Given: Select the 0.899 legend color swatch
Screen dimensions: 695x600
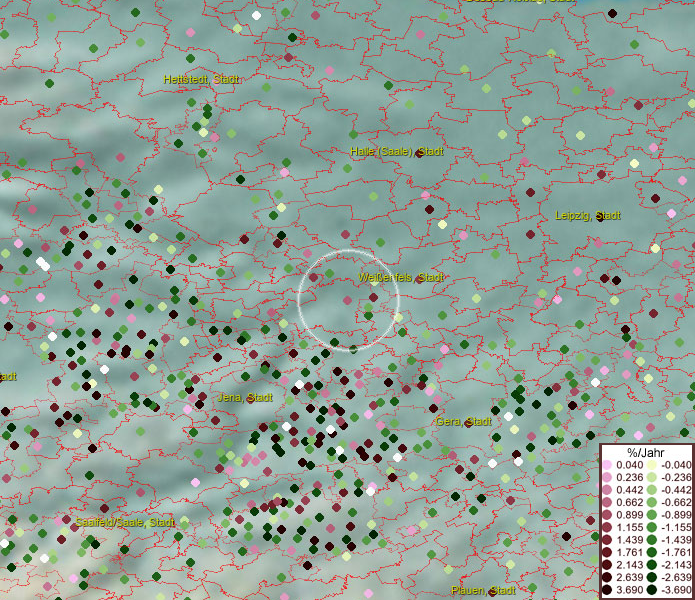Looking at the screenshot, I should click(607, 515).
